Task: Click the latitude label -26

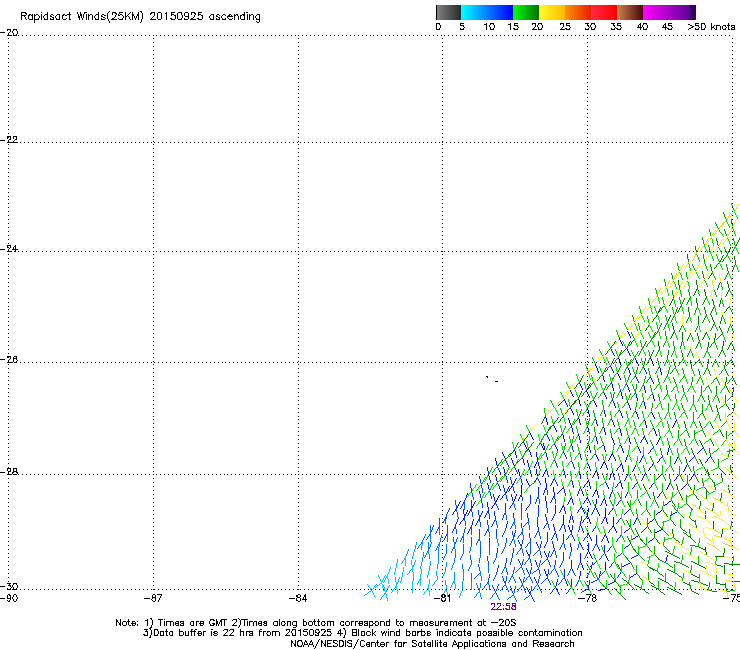Action: [x=9, y=360]
